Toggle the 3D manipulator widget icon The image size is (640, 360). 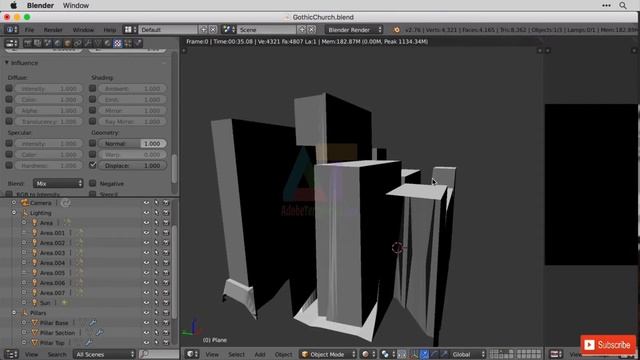[414, 354]
